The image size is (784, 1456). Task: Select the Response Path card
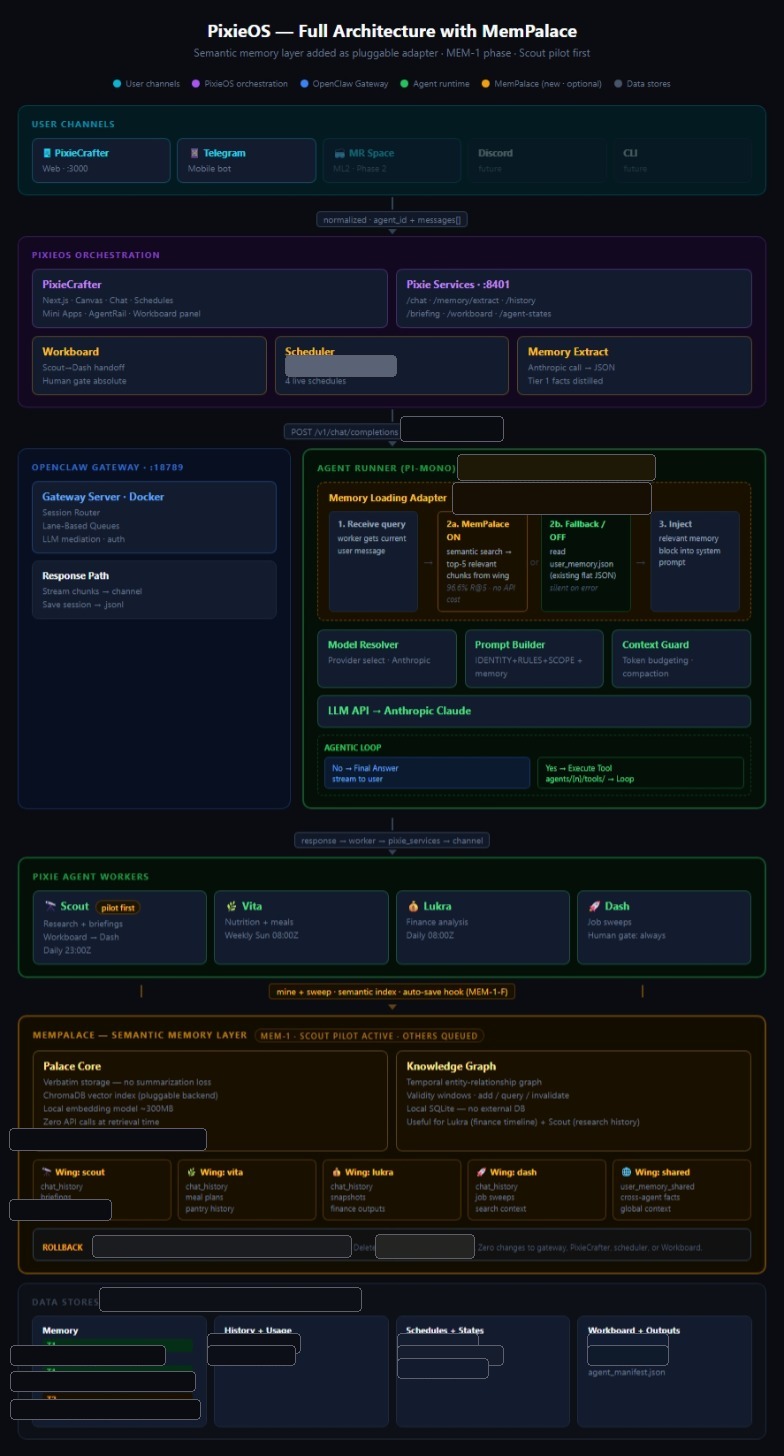coord(154,589)
